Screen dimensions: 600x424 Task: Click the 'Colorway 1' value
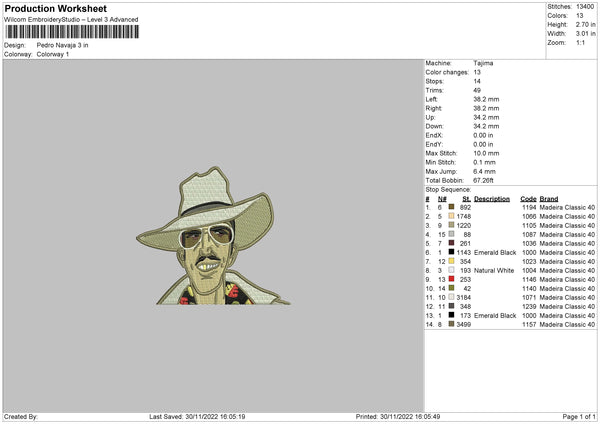coord(53,54)
